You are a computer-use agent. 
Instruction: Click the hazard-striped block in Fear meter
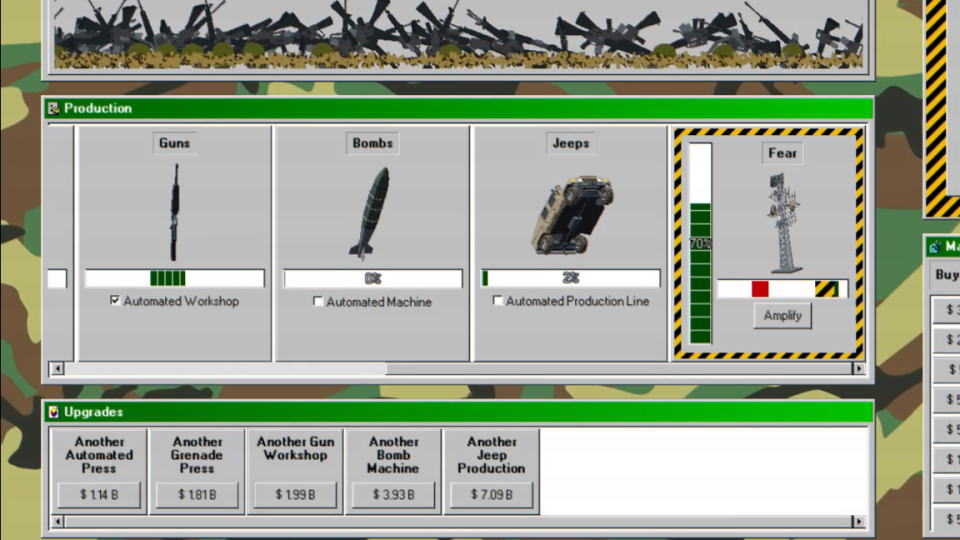coord(825,289)
